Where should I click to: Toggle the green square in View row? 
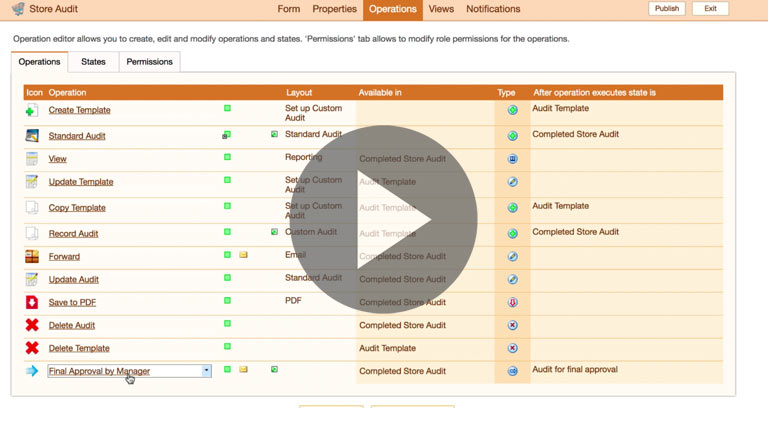click(x=227, y=157)
